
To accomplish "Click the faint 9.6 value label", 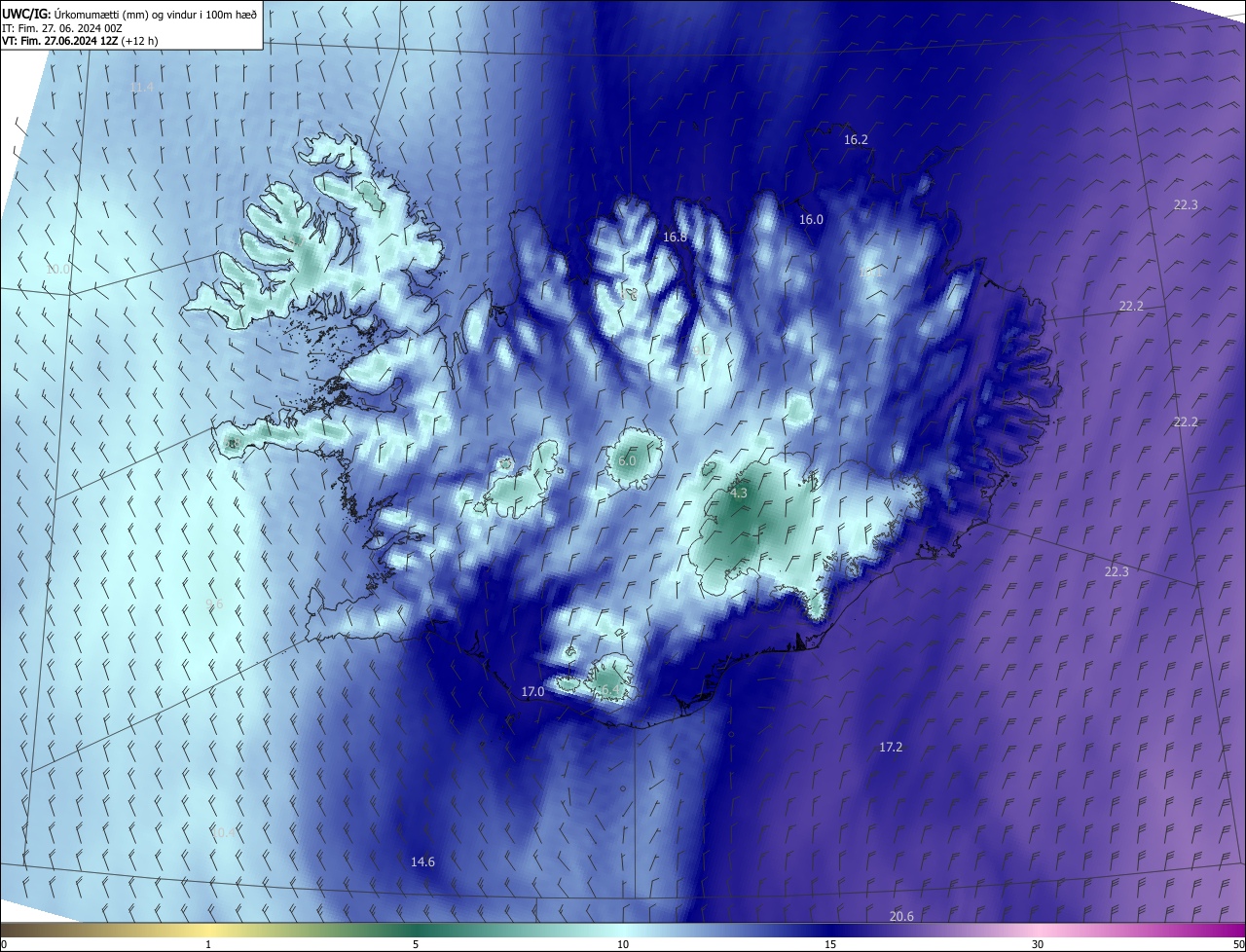I will click(214, 604).
